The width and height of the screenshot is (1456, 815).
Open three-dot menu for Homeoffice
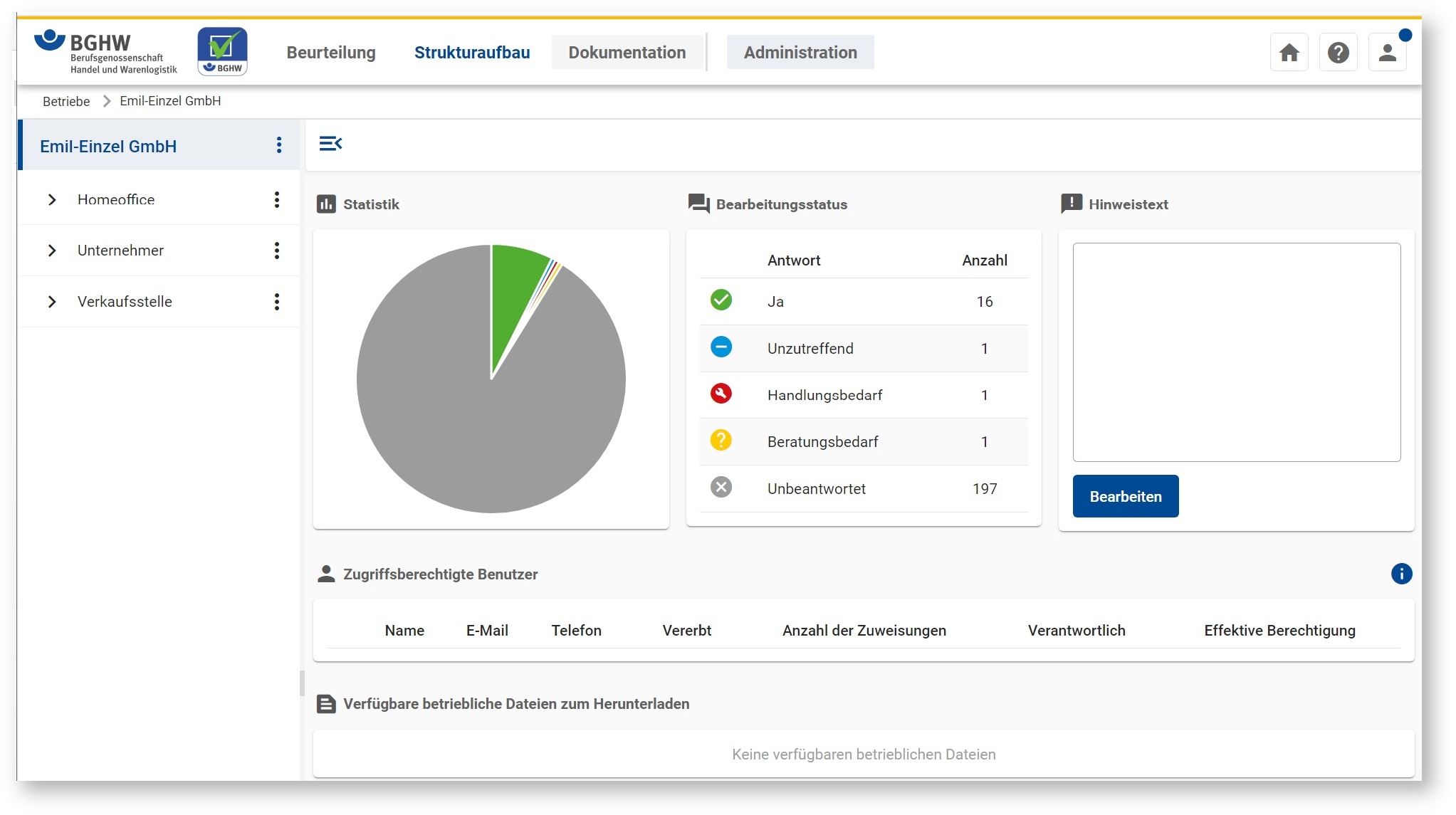point(277,199)
